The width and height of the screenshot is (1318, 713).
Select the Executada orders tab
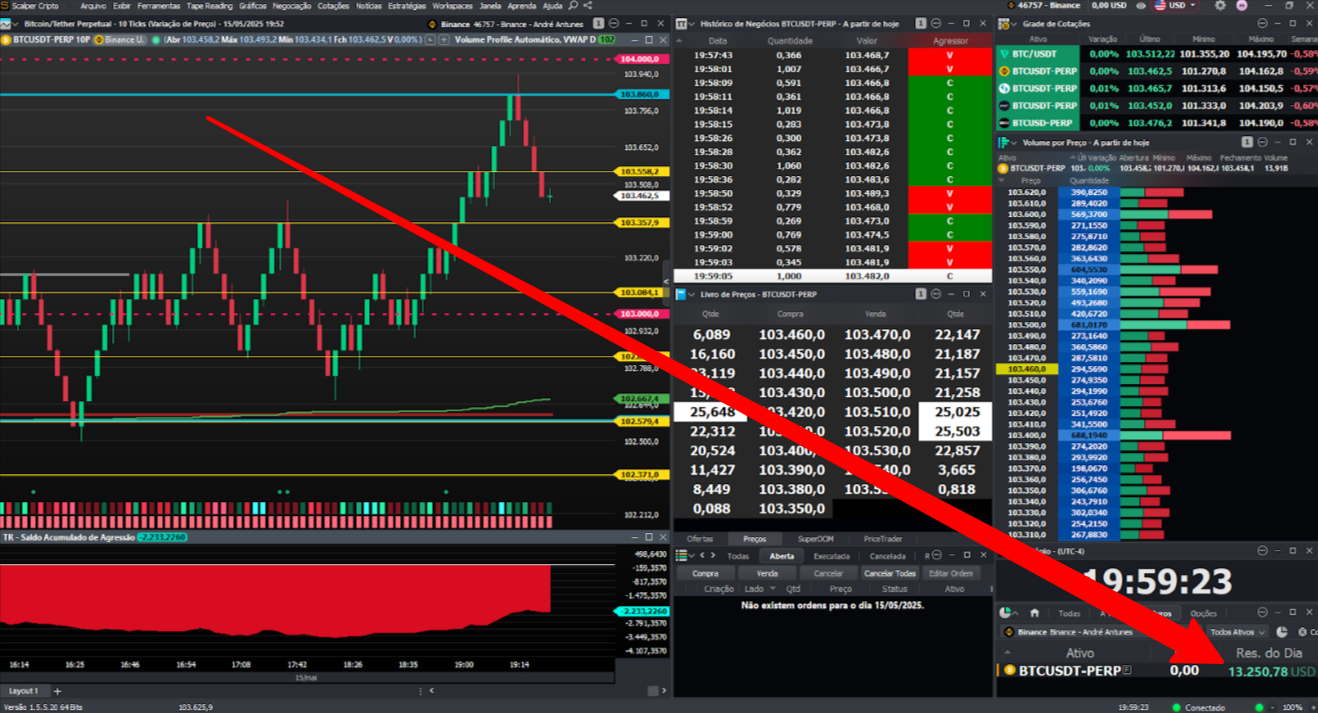coord(832,556)
